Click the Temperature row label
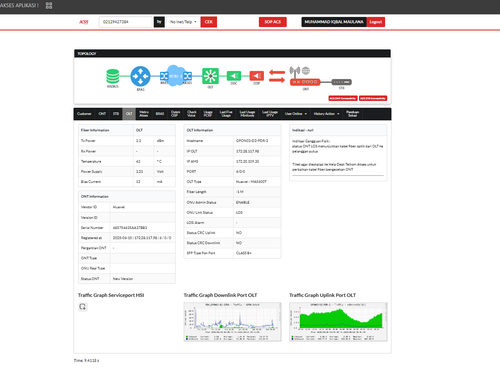Viewport: 500px width, 370px height. (91, 161)
